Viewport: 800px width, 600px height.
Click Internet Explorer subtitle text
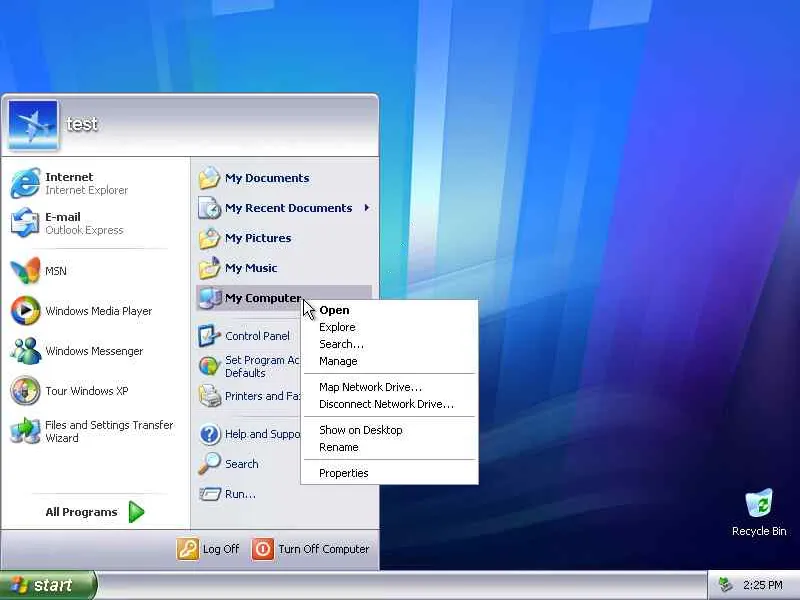(87, 190)
